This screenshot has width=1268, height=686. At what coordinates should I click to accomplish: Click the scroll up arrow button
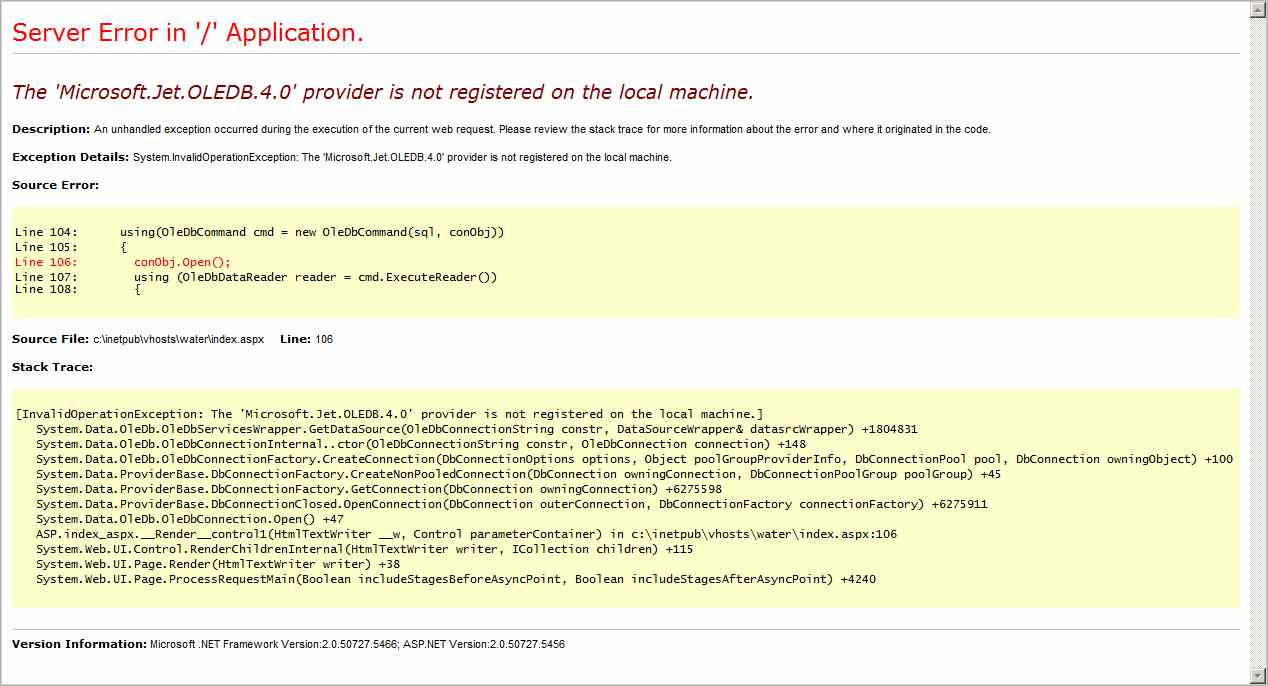click(1257, 10)
